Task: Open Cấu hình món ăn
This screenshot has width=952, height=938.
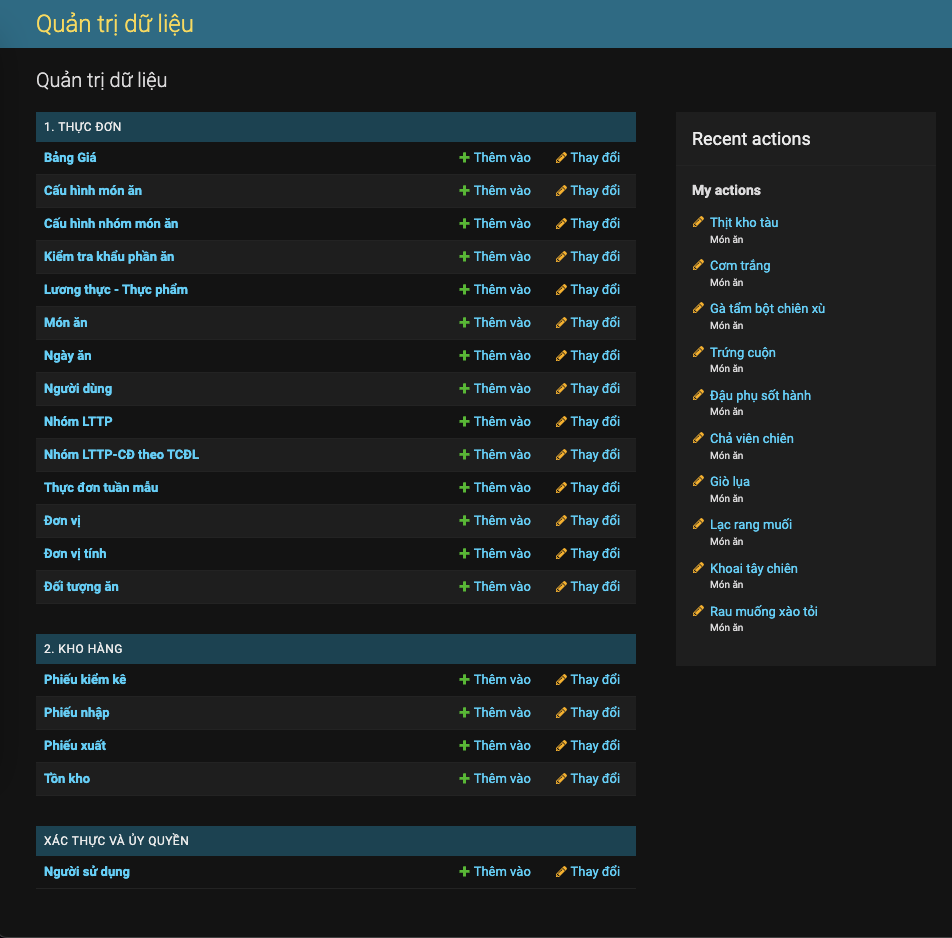Action: click(93, 190)
